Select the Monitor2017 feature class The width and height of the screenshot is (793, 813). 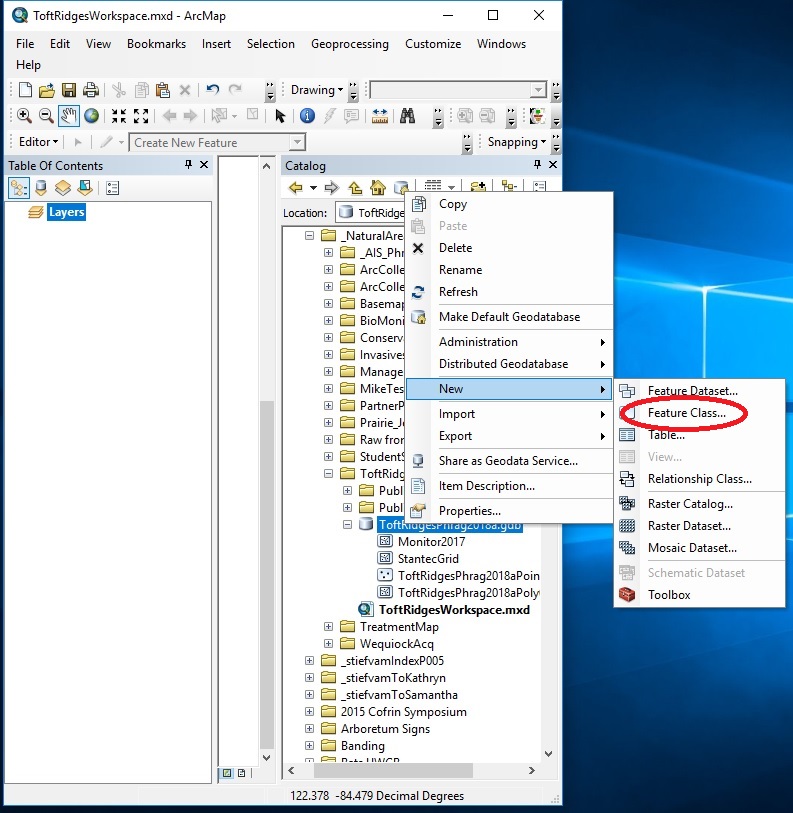[431, 542]
